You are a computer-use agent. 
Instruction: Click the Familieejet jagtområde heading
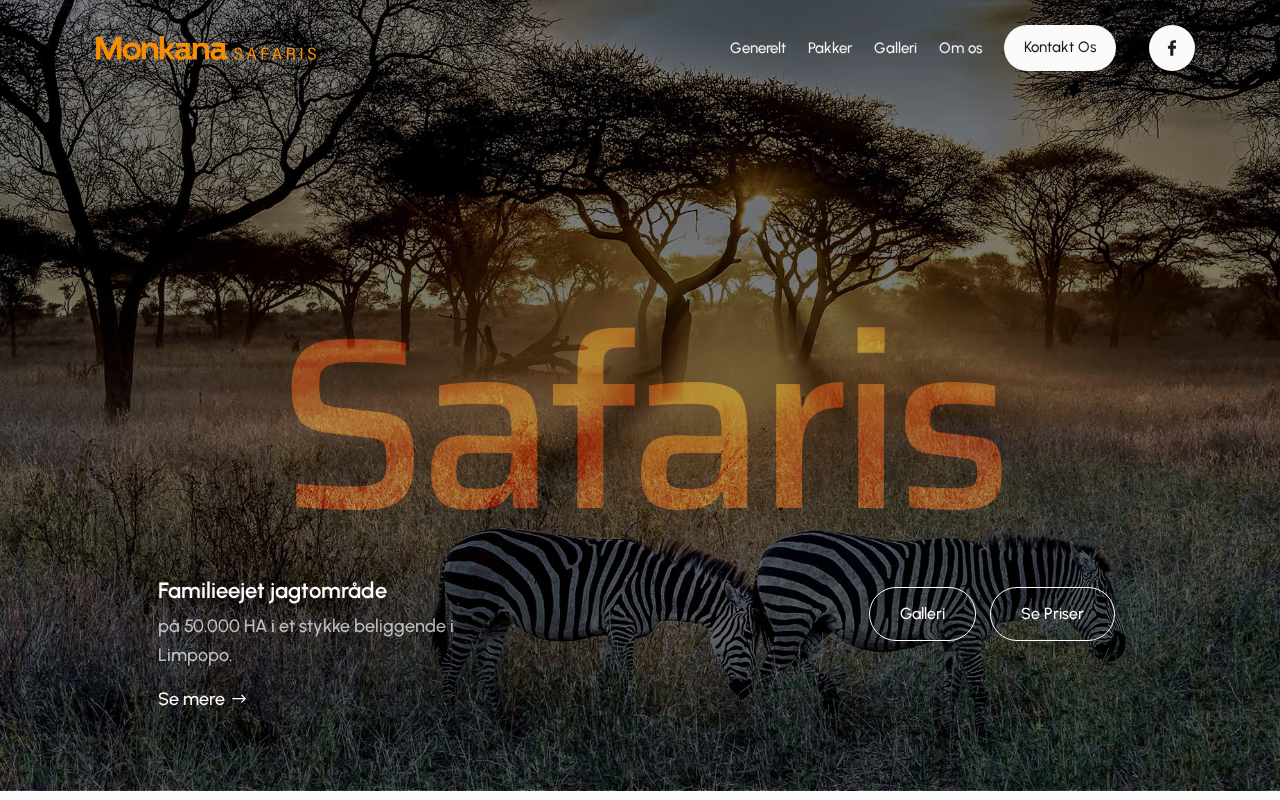[272, 591]
